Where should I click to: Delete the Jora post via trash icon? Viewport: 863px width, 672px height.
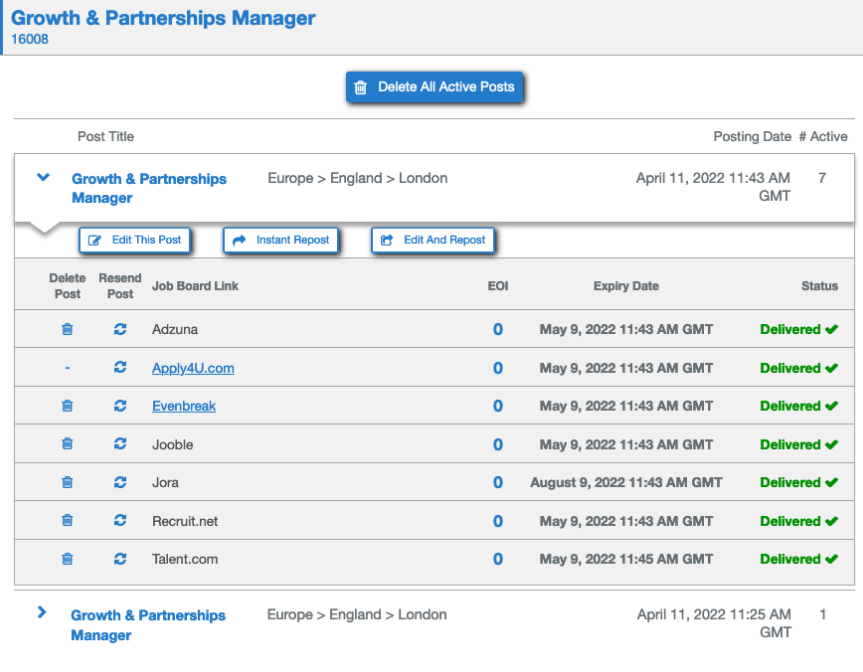click(67, 483)
